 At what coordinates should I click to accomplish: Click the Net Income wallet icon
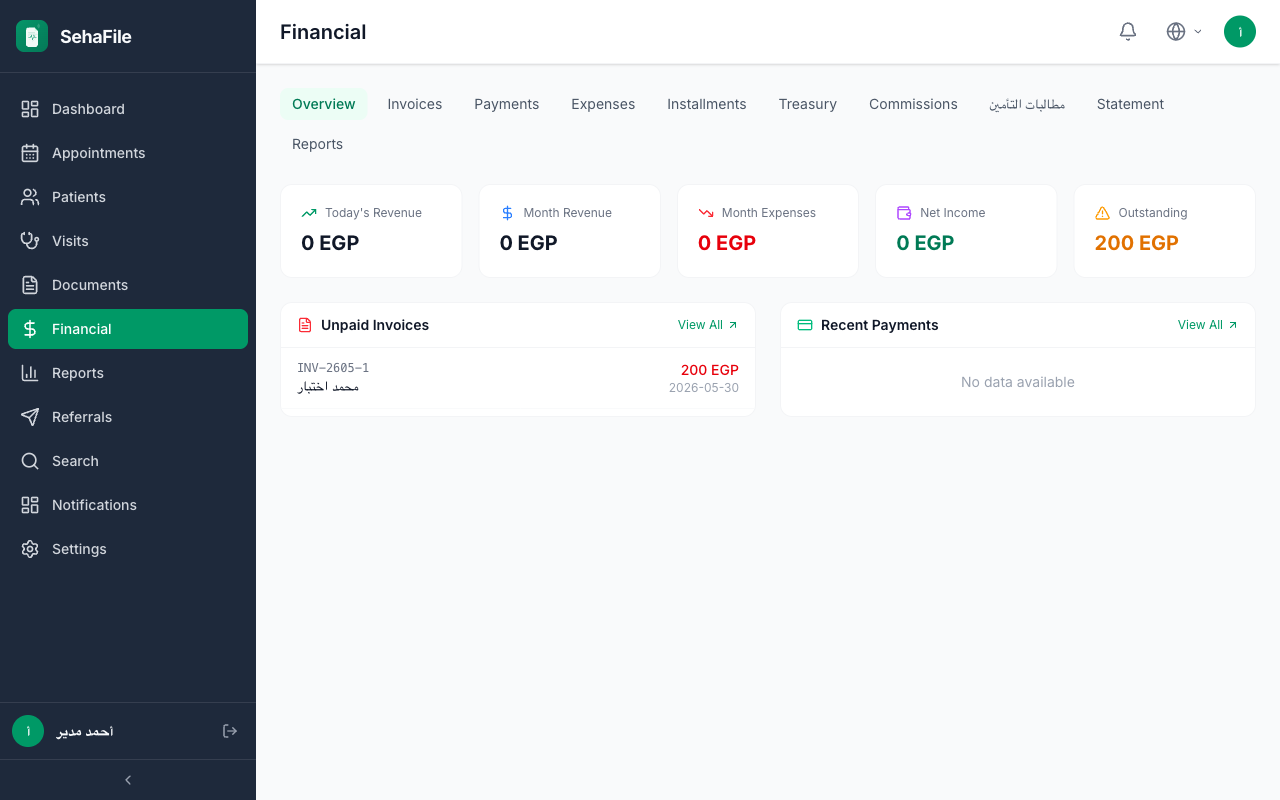coord(904,213)
